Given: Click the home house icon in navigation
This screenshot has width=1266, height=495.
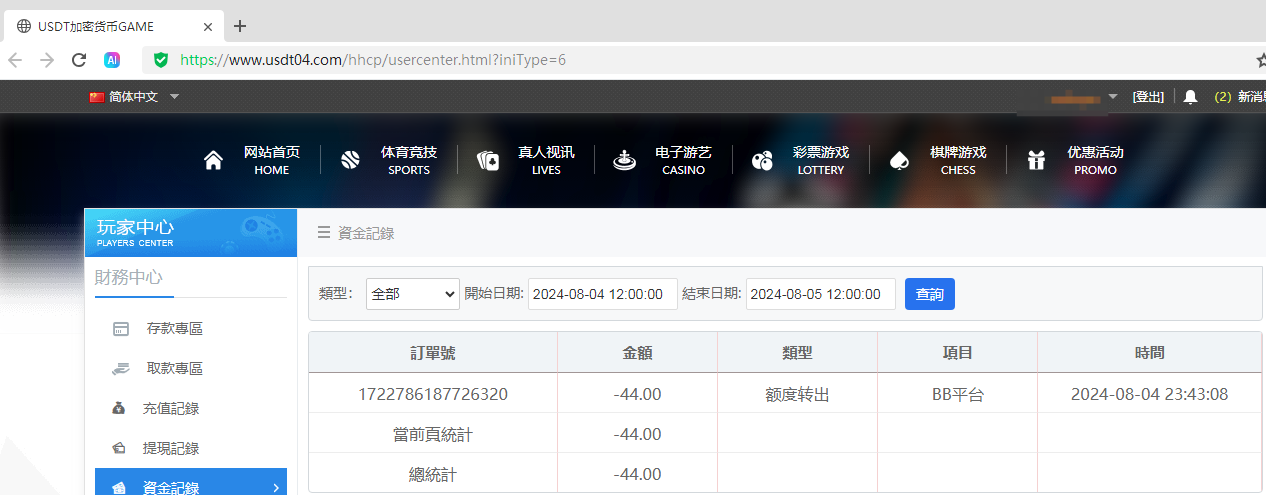Looking at the screenshot, I should coord(213,161).
